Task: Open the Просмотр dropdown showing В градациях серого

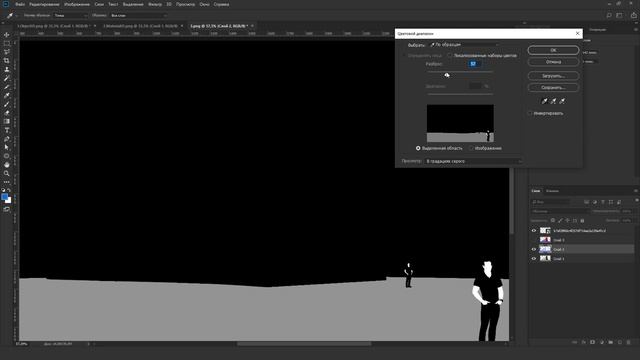Action: tap(473, 161)
